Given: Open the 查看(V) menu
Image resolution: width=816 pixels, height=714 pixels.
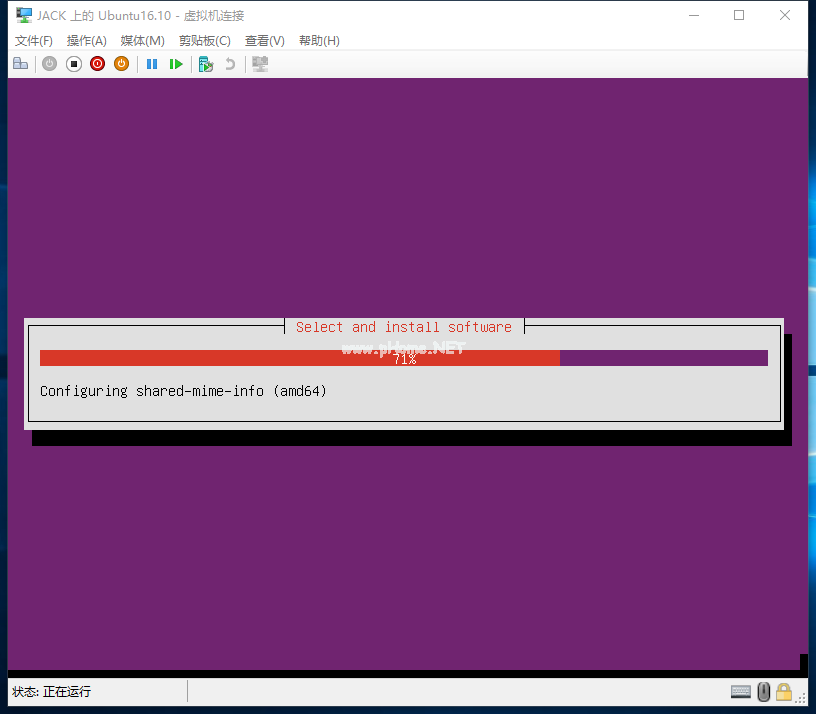Looking at the screenshot, I should 265,41.
